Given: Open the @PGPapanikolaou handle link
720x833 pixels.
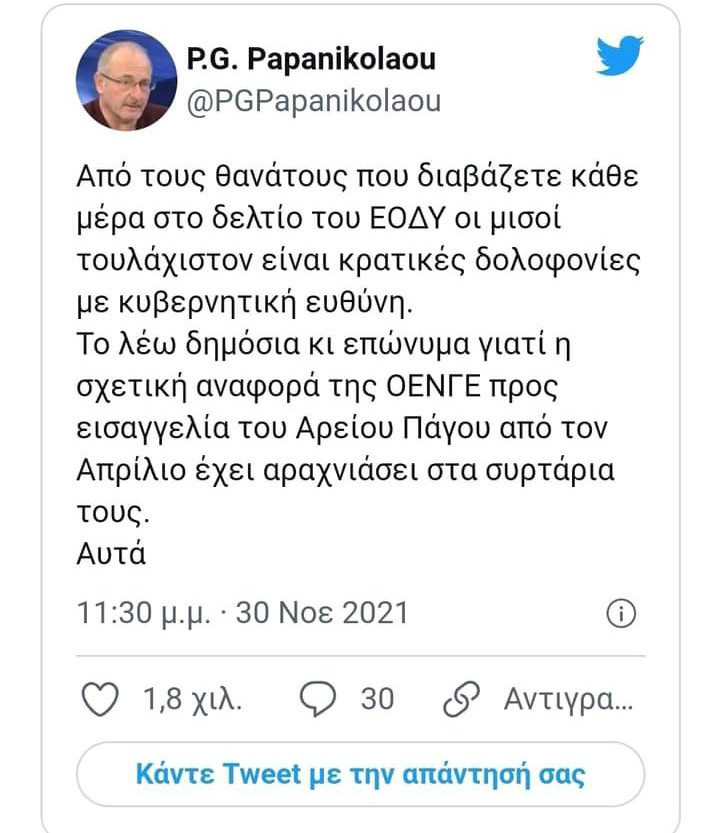Looking at the screenshot, I should 312,101.
